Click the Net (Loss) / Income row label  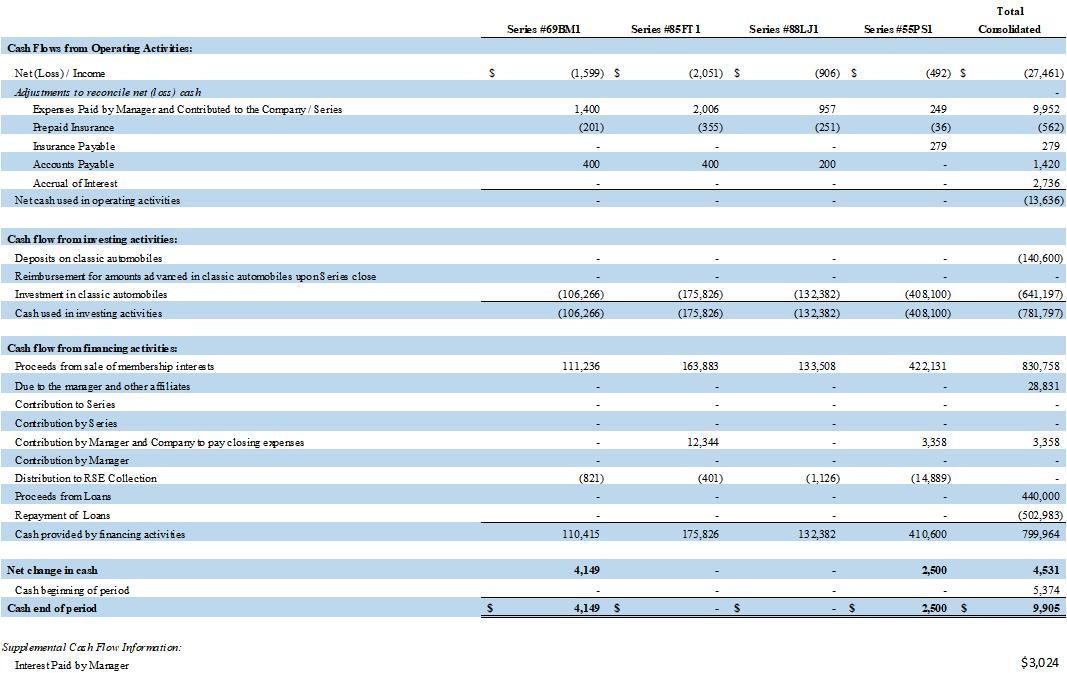point(60,73)
